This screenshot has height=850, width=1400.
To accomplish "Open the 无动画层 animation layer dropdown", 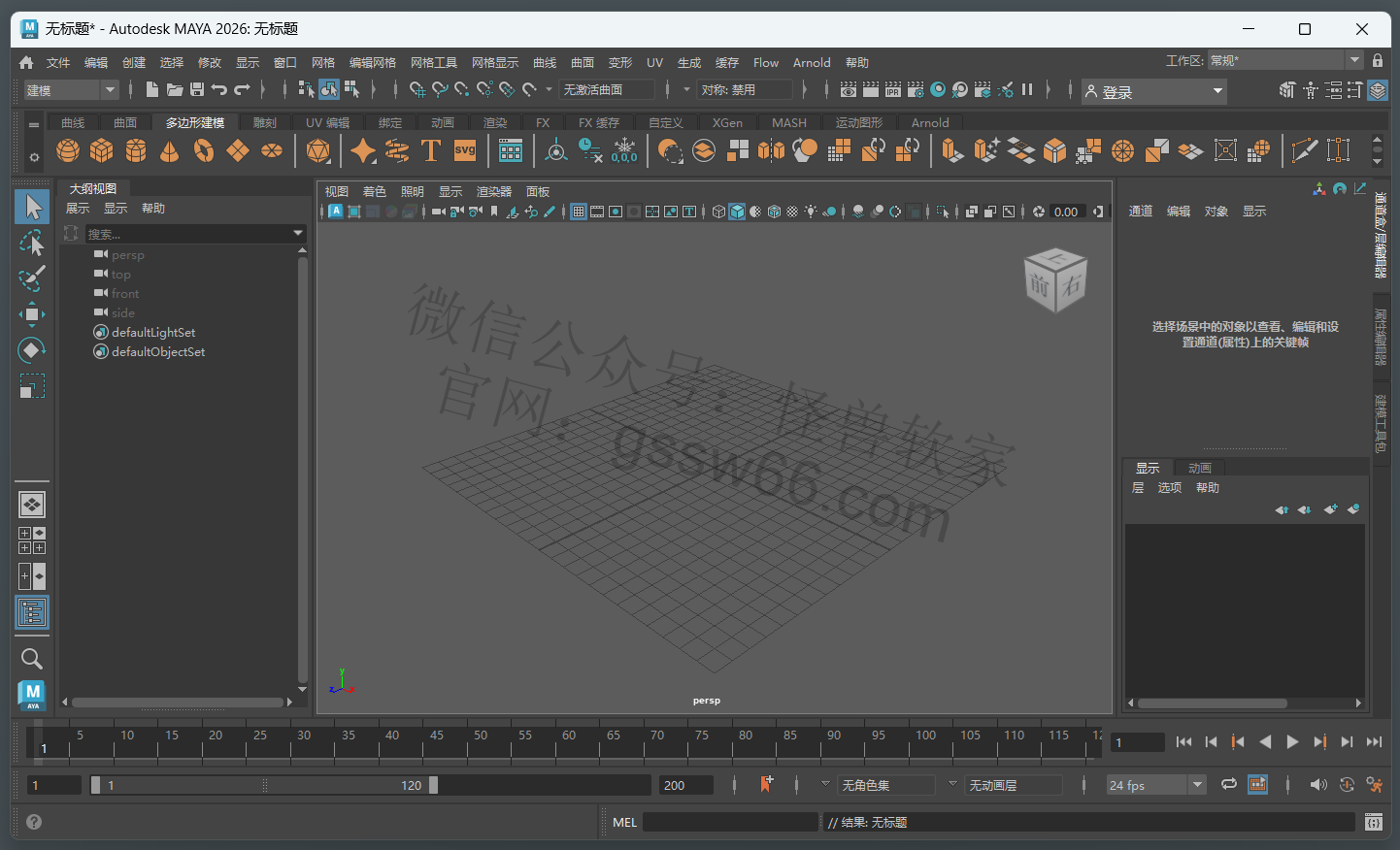I will coord(1014,785).
